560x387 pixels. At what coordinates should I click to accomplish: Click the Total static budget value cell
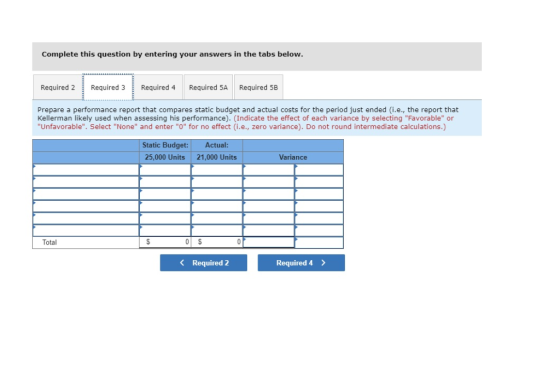[x=165, y=242]
